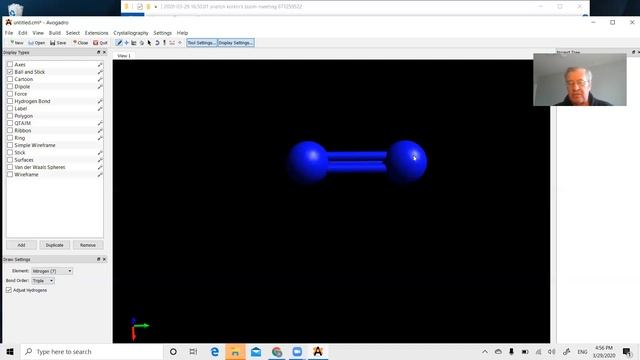Enable the Hydrogen Bond display type
Viewport: 640px width, 360px height.
point(10,101)
